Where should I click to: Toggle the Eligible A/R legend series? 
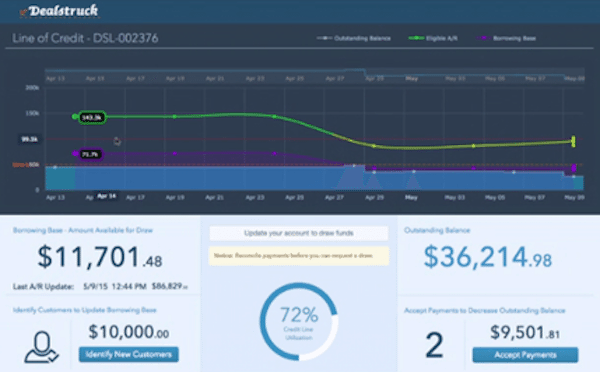[433, 38]
